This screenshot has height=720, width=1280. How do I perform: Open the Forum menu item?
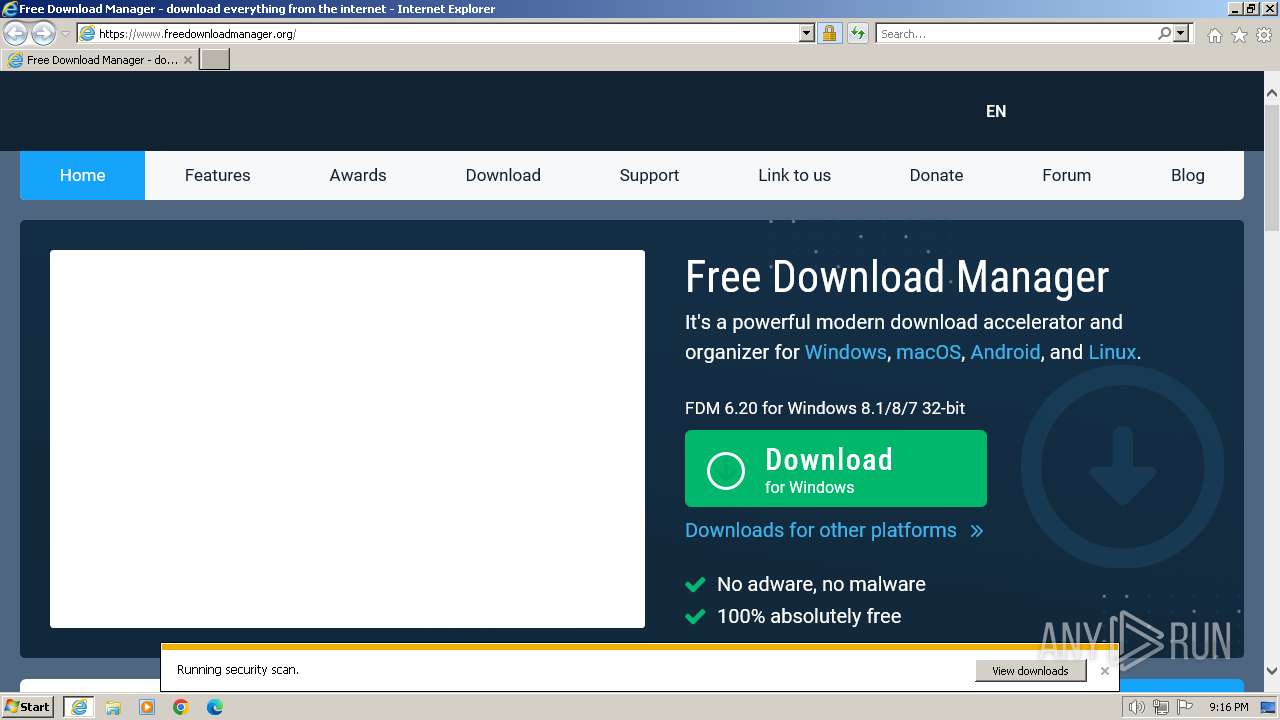[x=1066, y=175]
